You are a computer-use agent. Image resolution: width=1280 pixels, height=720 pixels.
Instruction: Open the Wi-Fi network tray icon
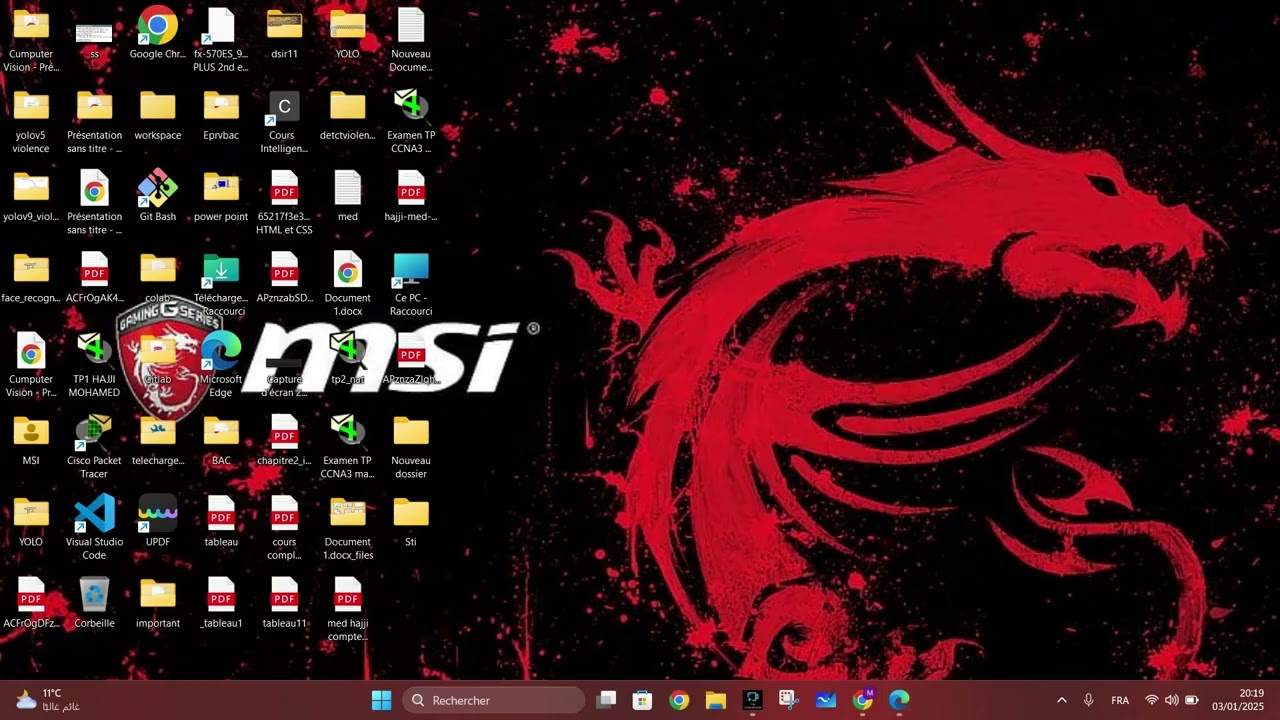[x=1151, y=700]
